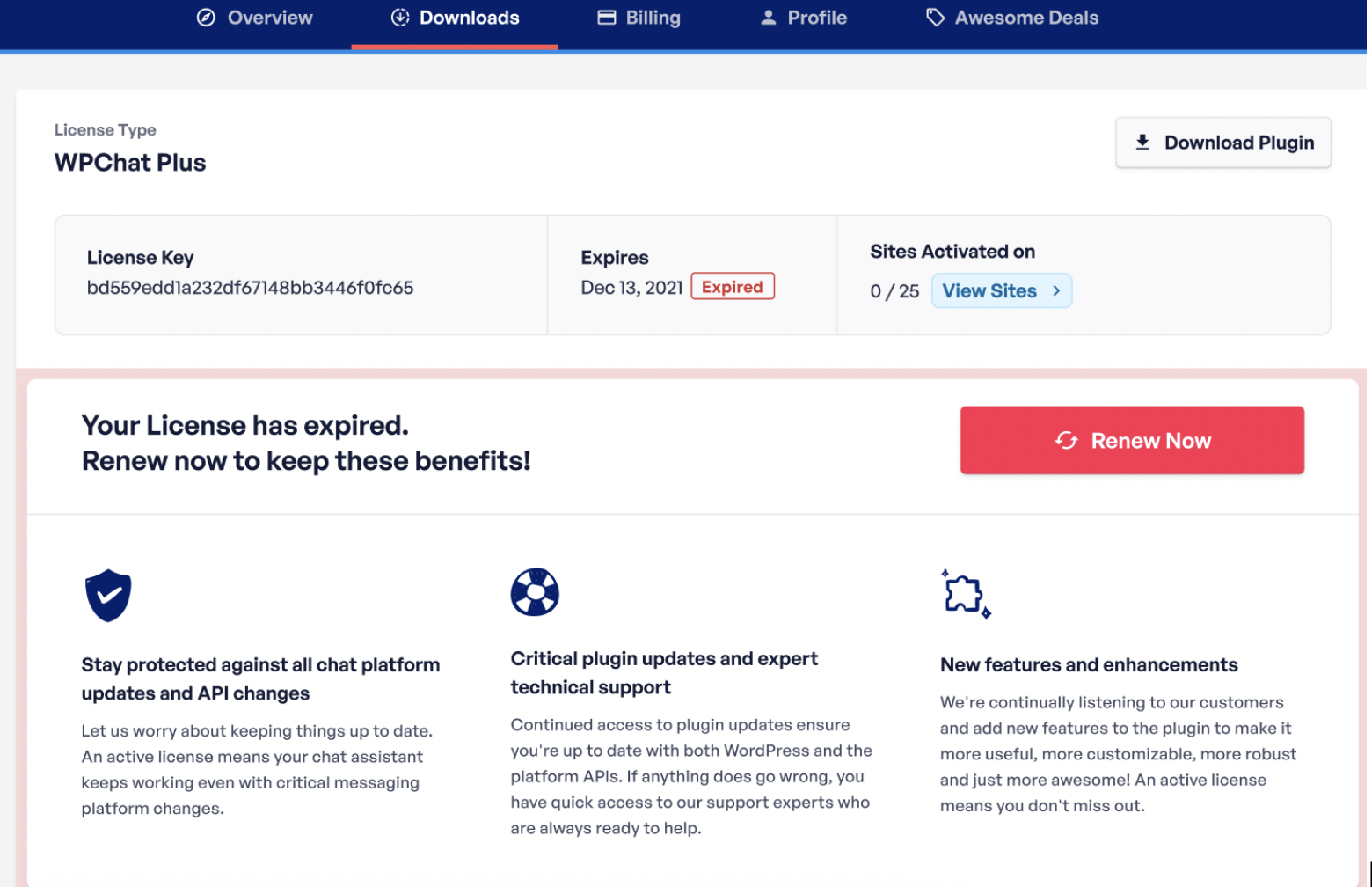Click the download arrow icon in Download Plugin
1372x887 pixels.
pos(1142,143)
